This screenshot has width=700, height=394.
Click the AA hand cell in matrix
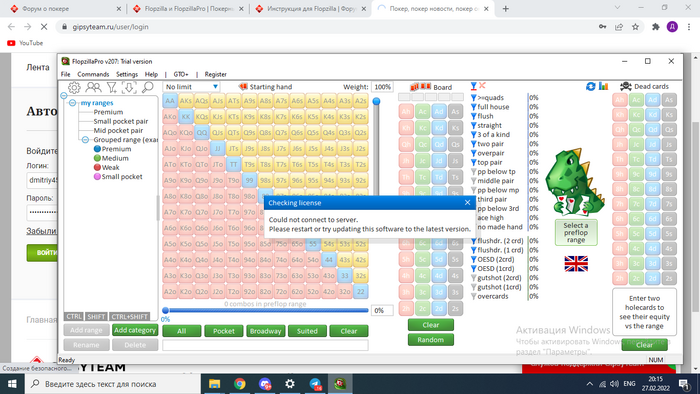coord(170,100)
